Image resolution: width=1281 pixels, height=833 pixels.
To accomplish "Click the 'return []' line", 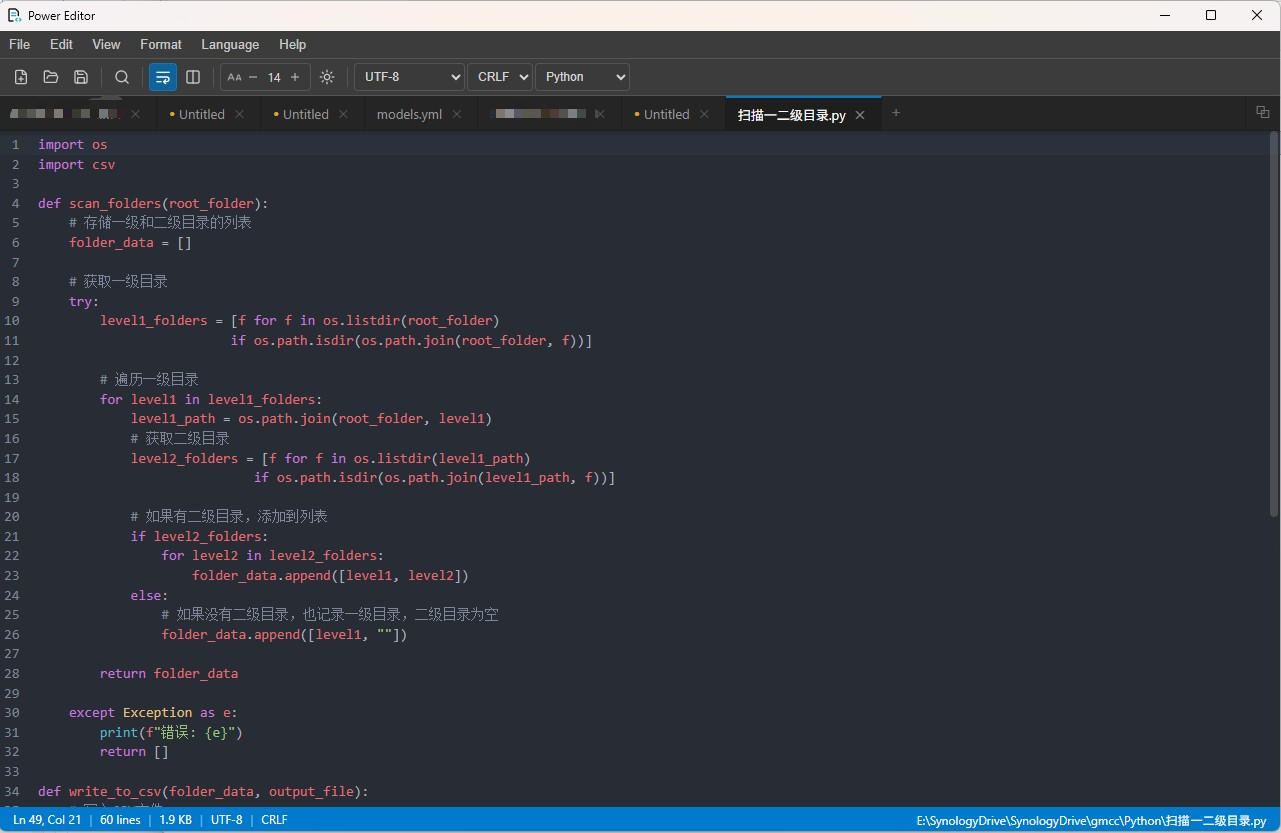I will pyautogui.click(x=134, y=752).
